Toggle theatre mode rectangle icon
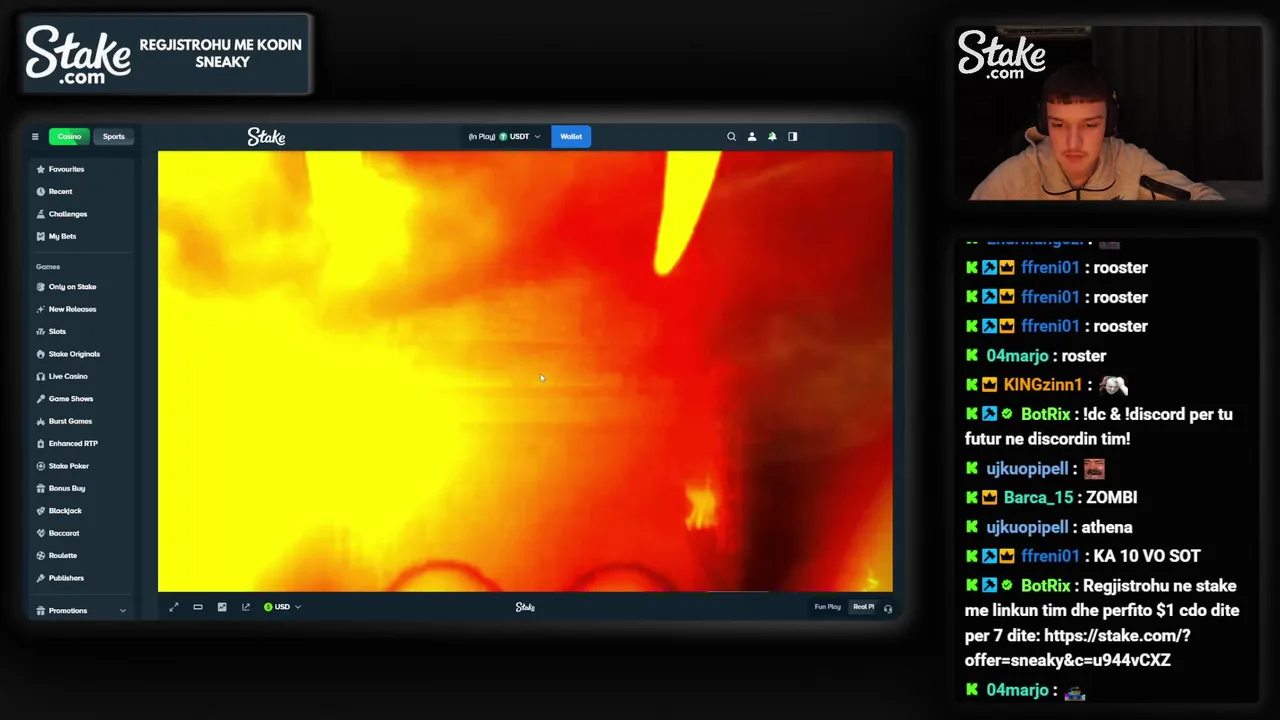The width and height of the screenshot is (1280, 720). 198,607
